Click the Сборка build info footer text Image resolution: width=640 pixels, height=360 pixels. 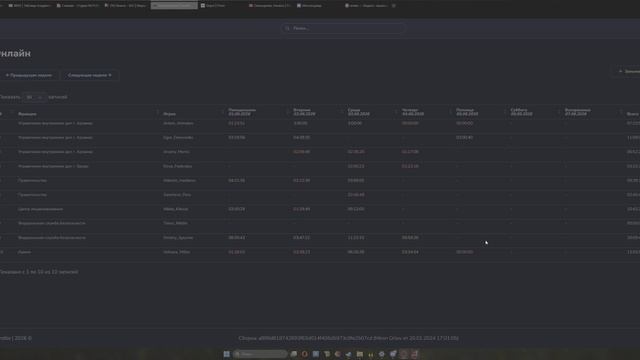tap(348, 338)
